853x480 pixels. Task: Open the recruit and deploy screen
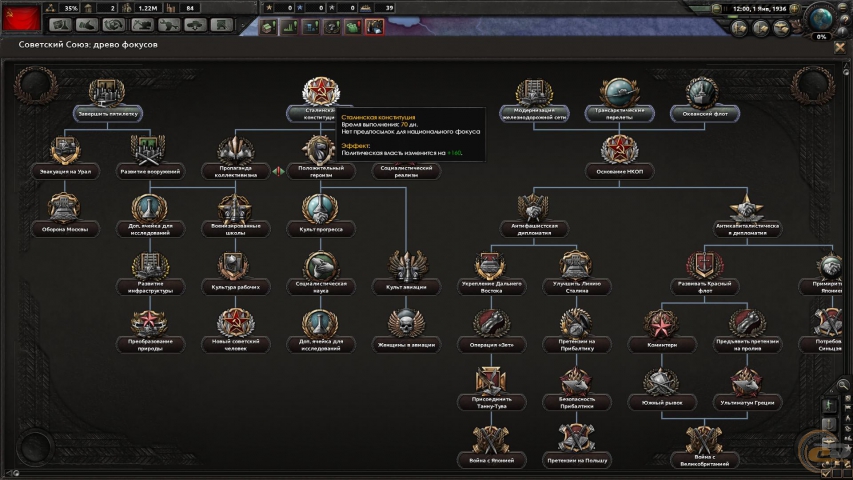tap(195, 25)
